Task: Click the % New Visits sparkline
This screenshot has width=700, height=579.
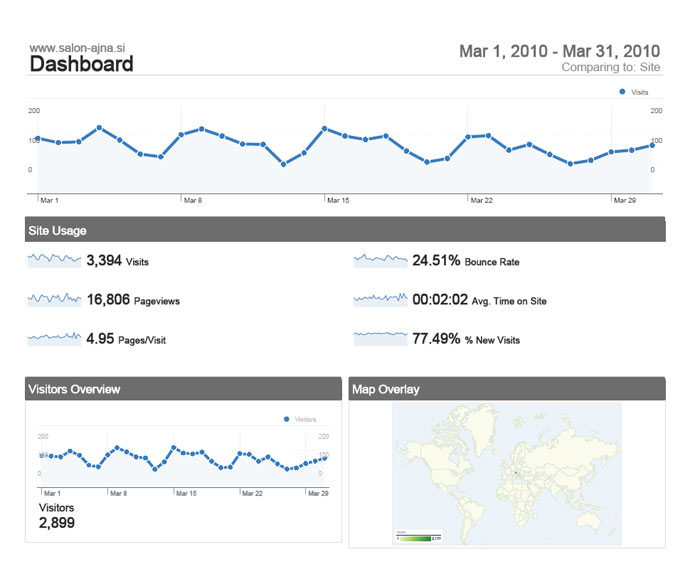Action: click(381, 339)
